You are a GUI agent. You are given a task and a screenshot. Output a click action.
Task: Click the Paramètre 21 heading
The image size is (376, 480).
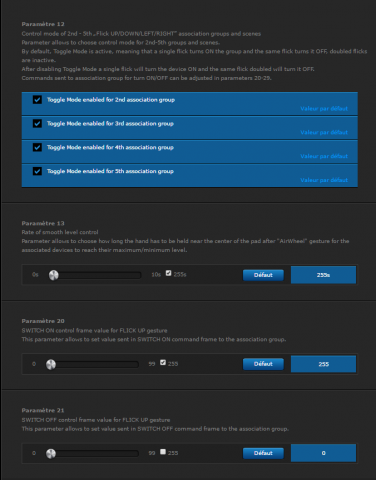click(43, 410)
